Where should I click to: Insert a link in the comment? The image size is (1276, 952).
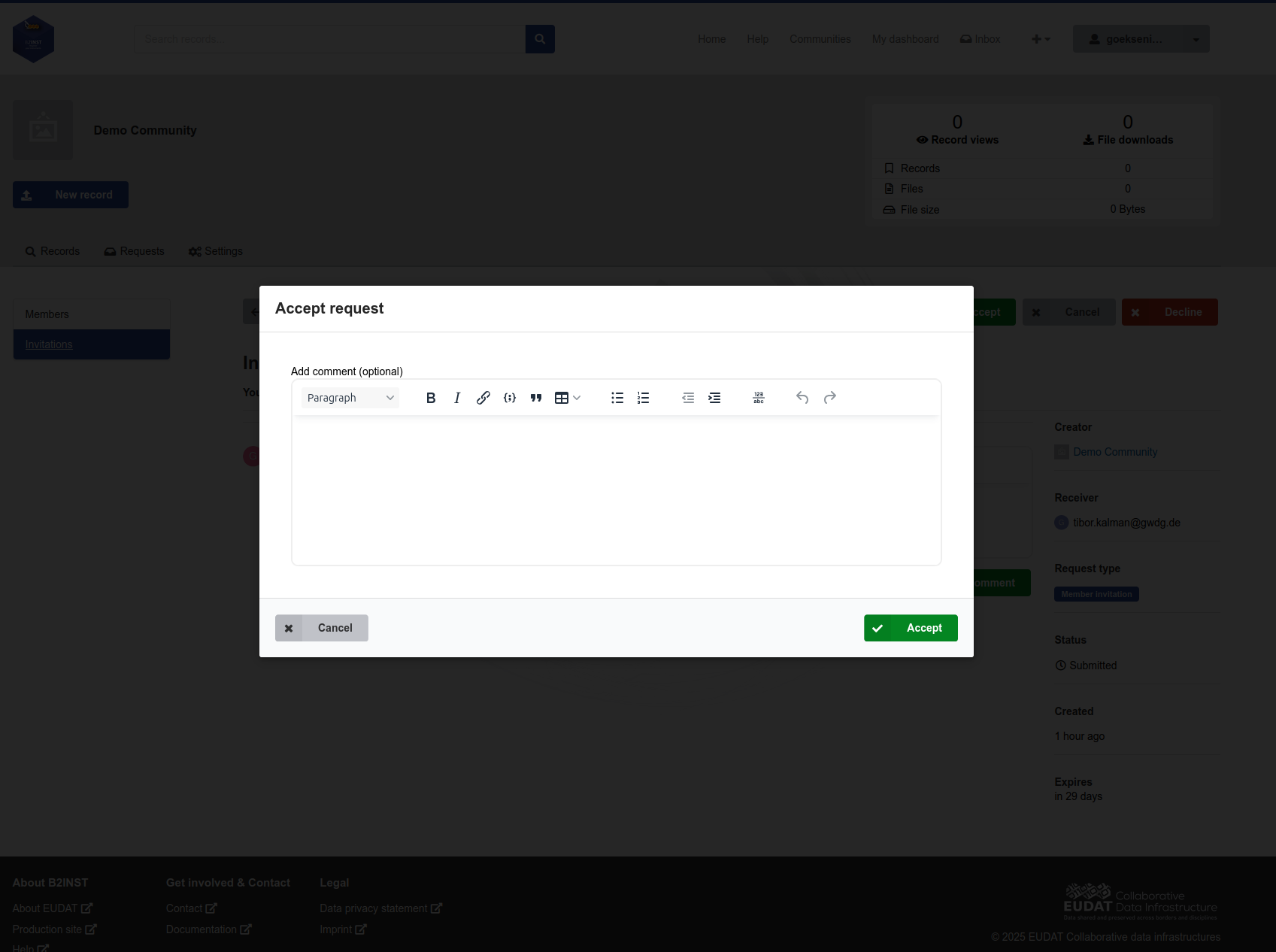coord(483,398)
